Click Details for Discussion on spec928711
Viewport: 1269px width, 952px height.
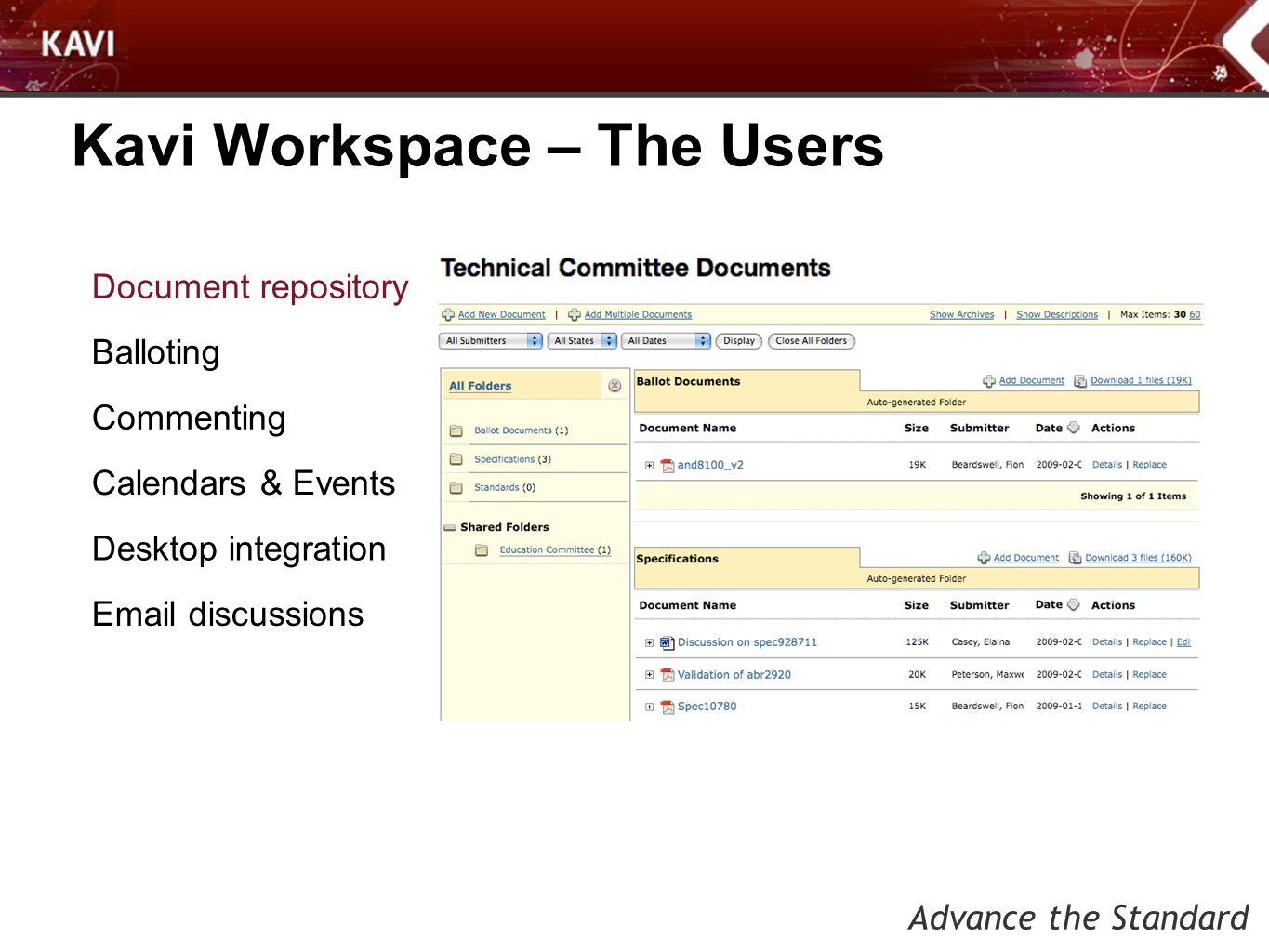(x=1107, y=642)
